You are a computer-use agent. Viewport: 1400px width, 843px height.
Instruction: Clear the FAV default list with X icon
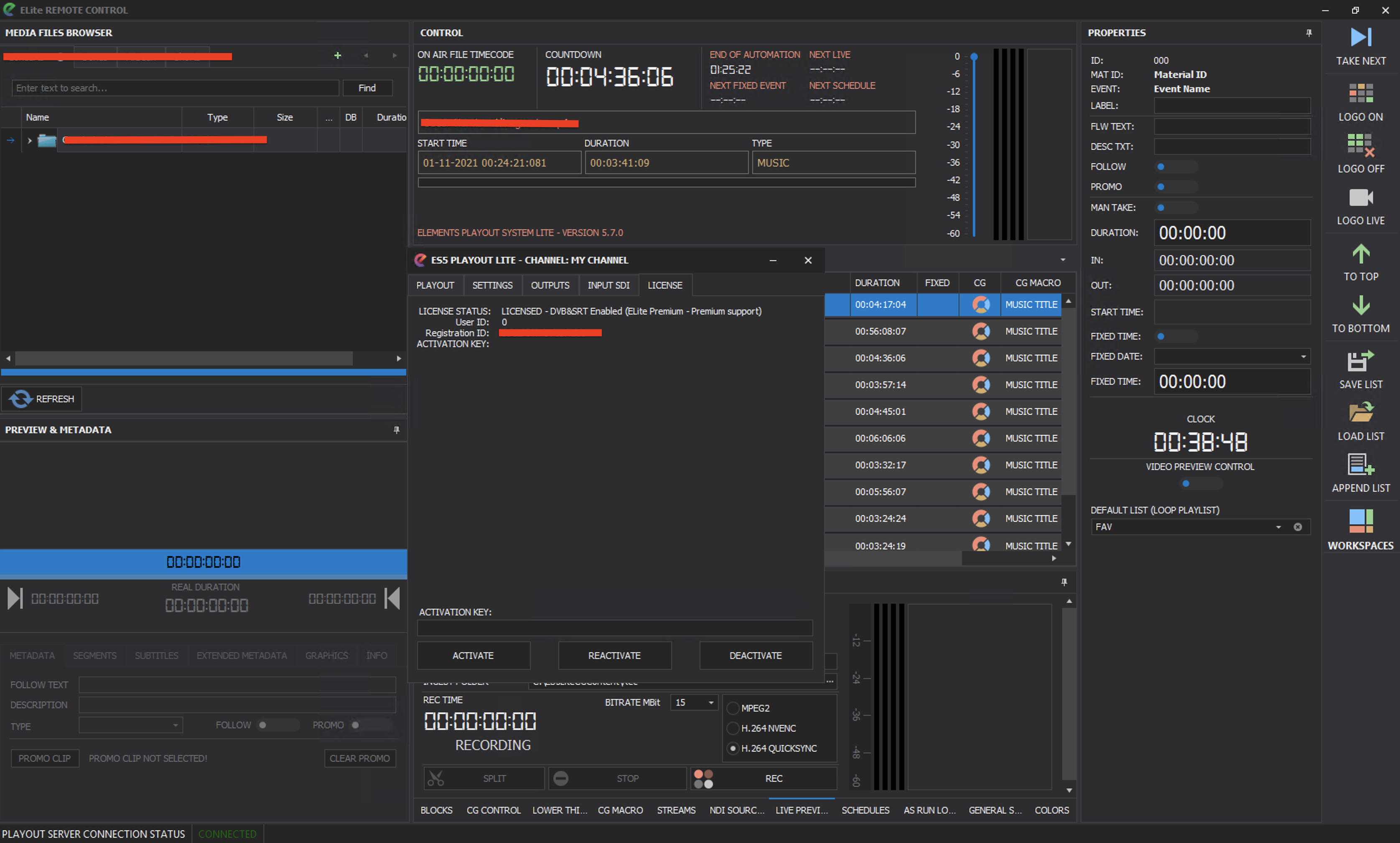tap(1297, 526)
